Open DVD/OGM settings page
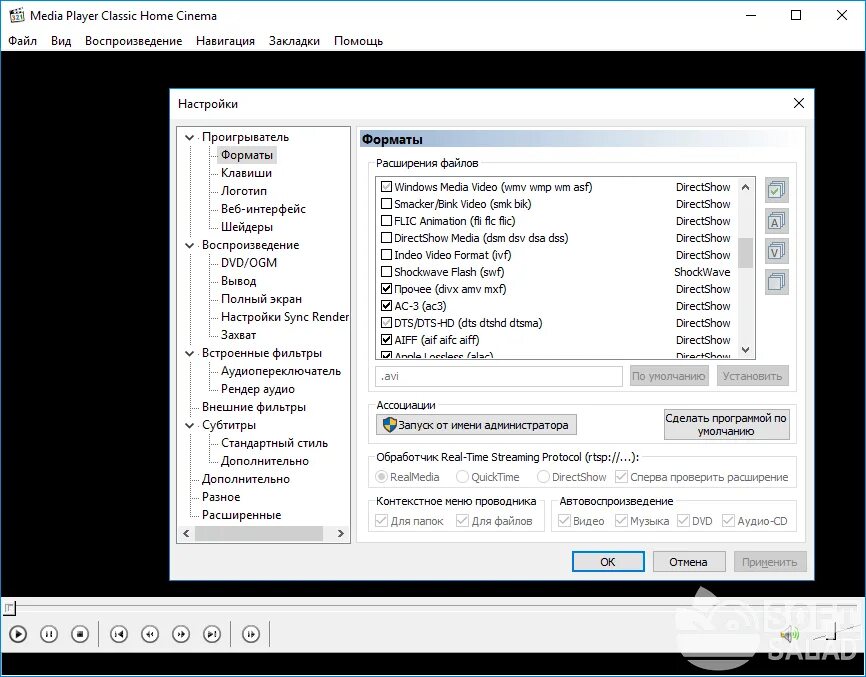Image resolution: width=866 pixels, height=677 pixels. point(249,263)
